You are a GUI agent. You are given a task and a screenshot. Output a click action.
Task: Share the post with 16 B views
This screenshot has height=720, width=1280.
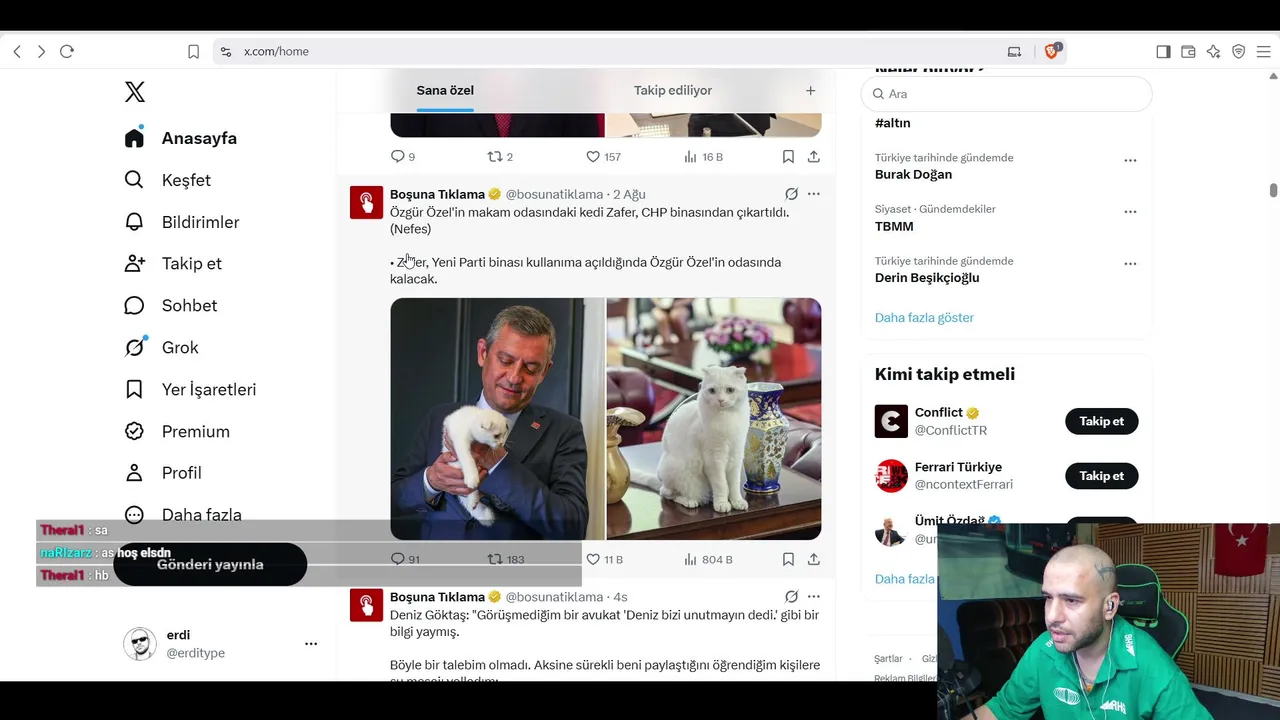click(814, 157)
